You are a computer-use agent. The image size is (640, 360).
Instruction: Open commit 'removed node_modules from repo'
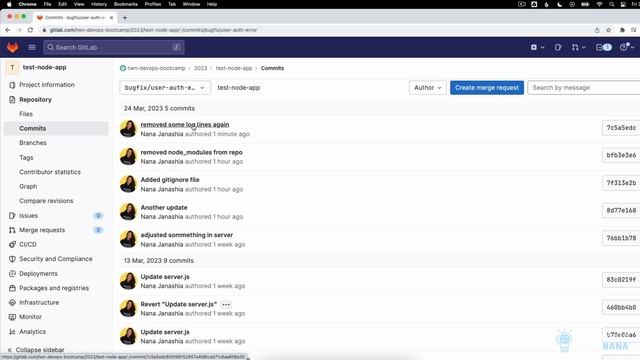click(191, 152)
